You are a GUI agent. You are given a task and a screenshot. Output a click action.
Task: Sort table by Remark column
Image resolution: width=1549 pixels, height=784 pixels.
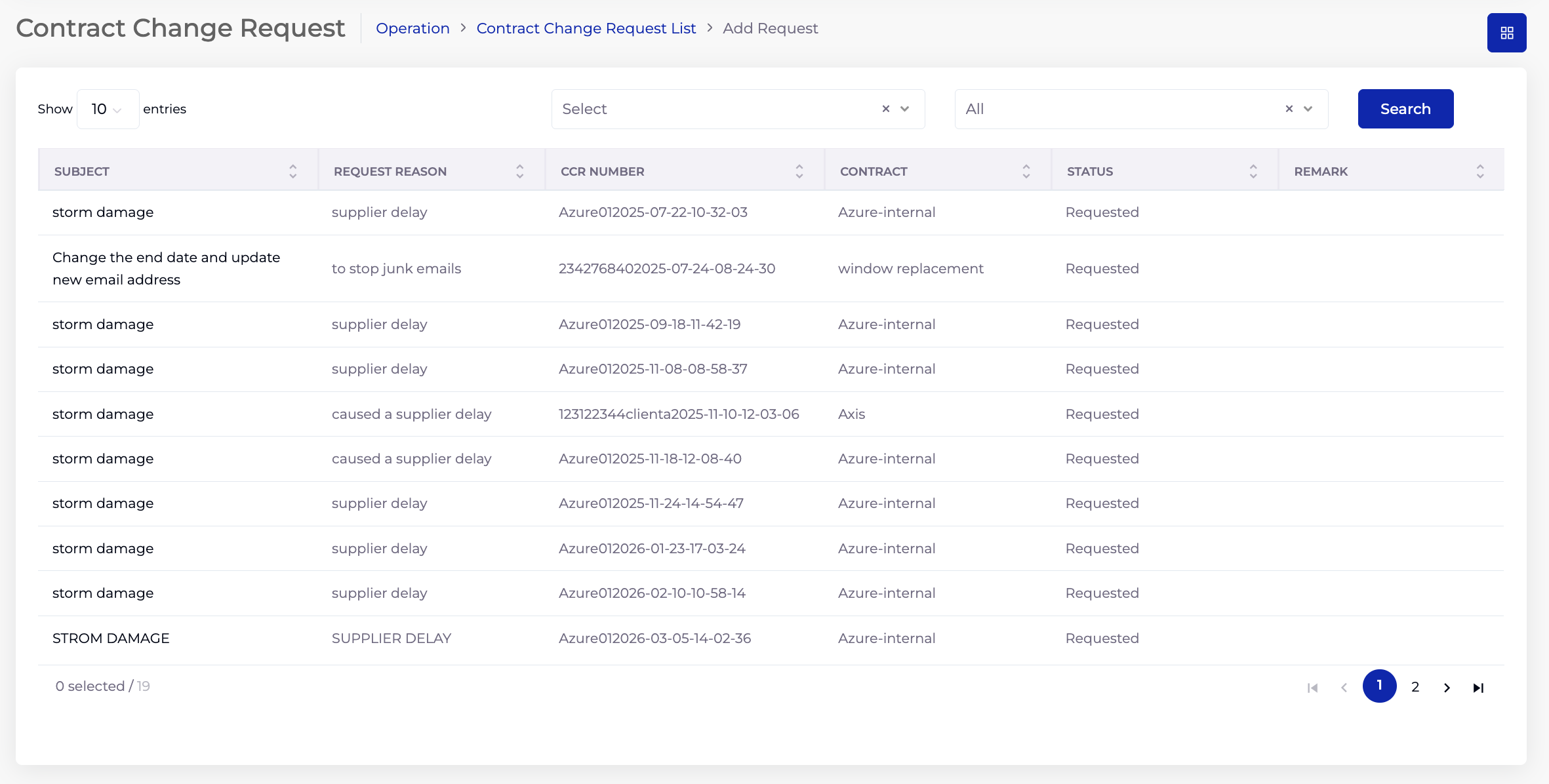tap(1479, 171)
